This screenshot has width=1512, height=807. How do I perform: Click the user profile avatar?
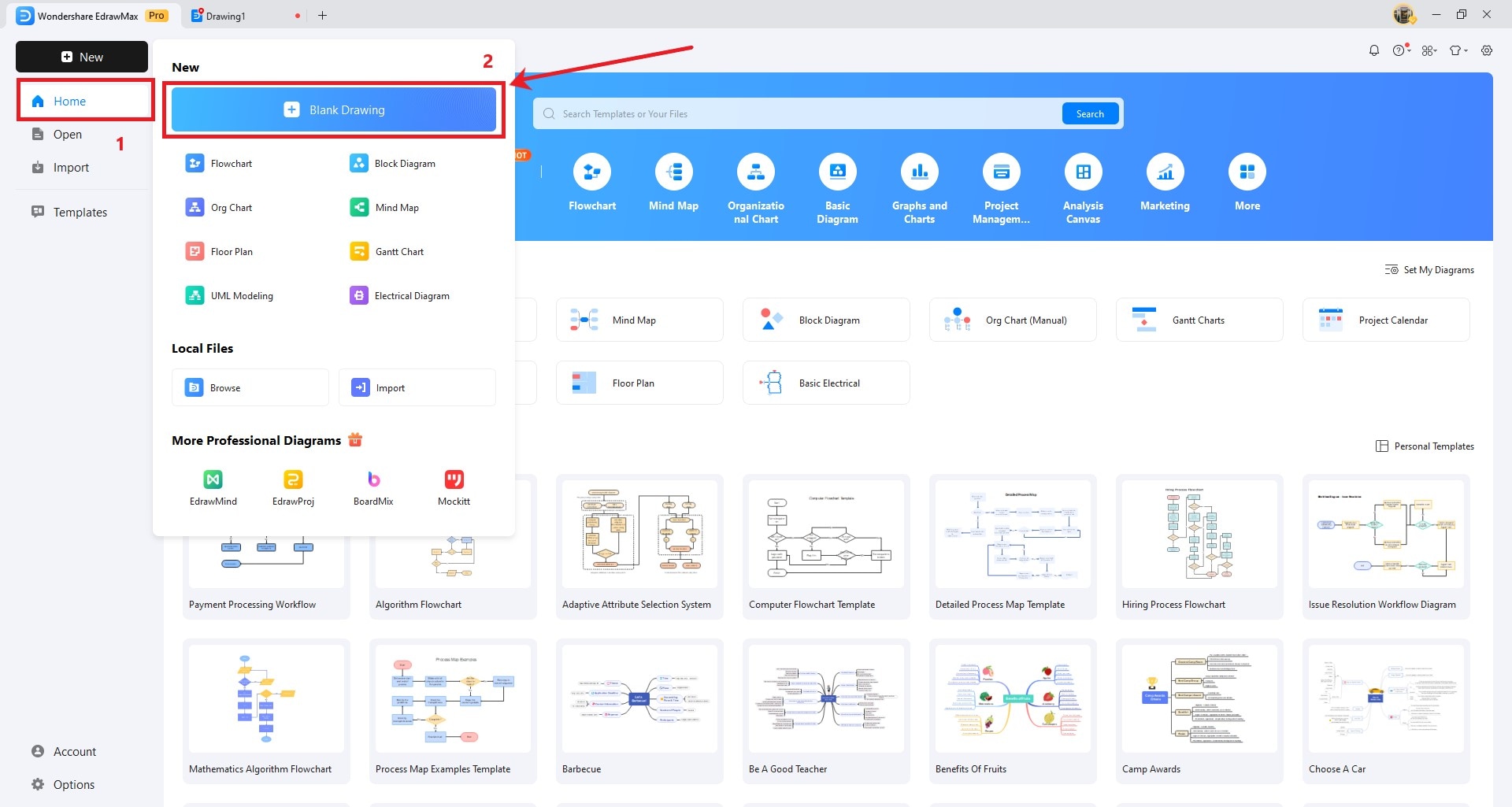pos(1403,15)
